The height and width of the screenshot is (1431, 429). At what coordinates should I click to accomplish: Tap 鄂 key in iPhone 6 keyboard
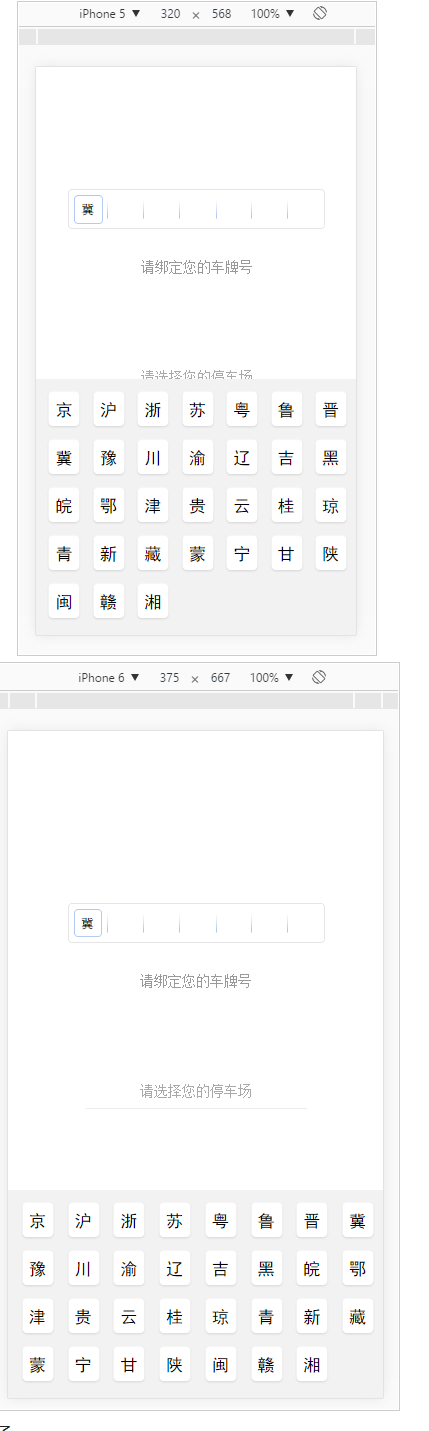358,1268
